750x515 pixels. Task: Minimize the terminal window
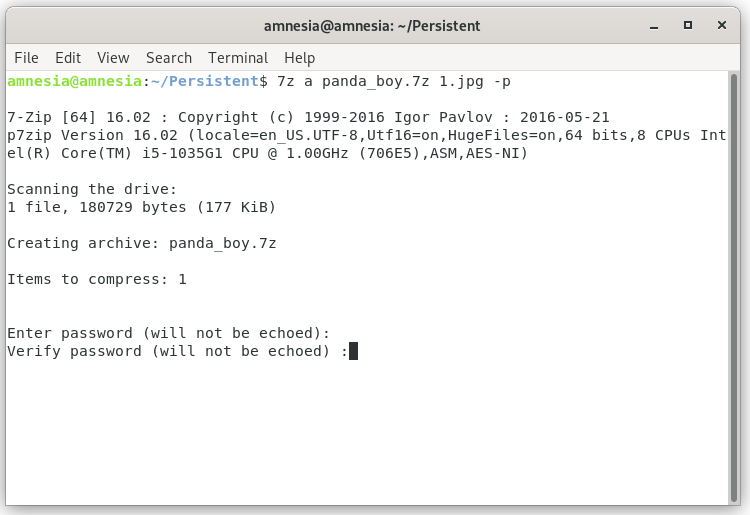coord(654,26)
